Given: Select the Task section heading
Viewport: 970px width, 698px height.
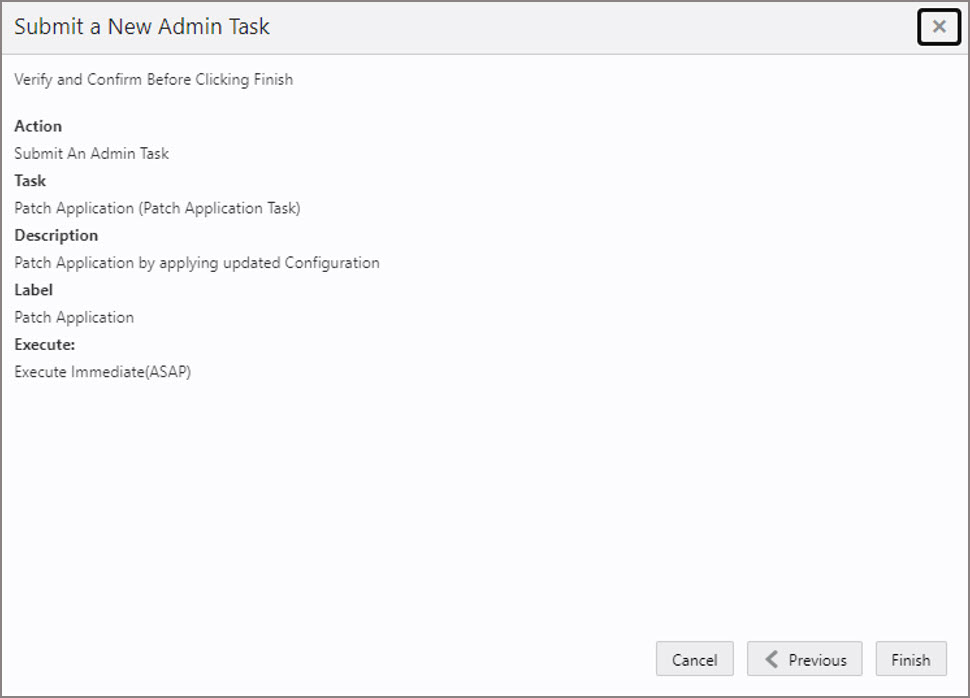Looking at the screenshot, I should pyautogui.click(x=30, y=181).
